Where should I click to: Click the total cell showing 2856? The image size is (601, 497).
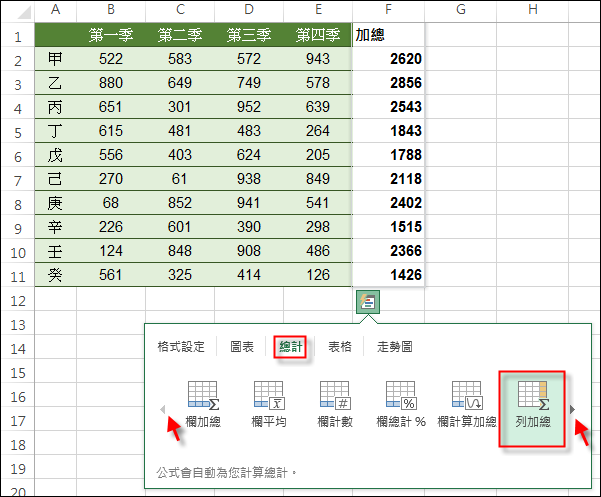click(388, 83)
